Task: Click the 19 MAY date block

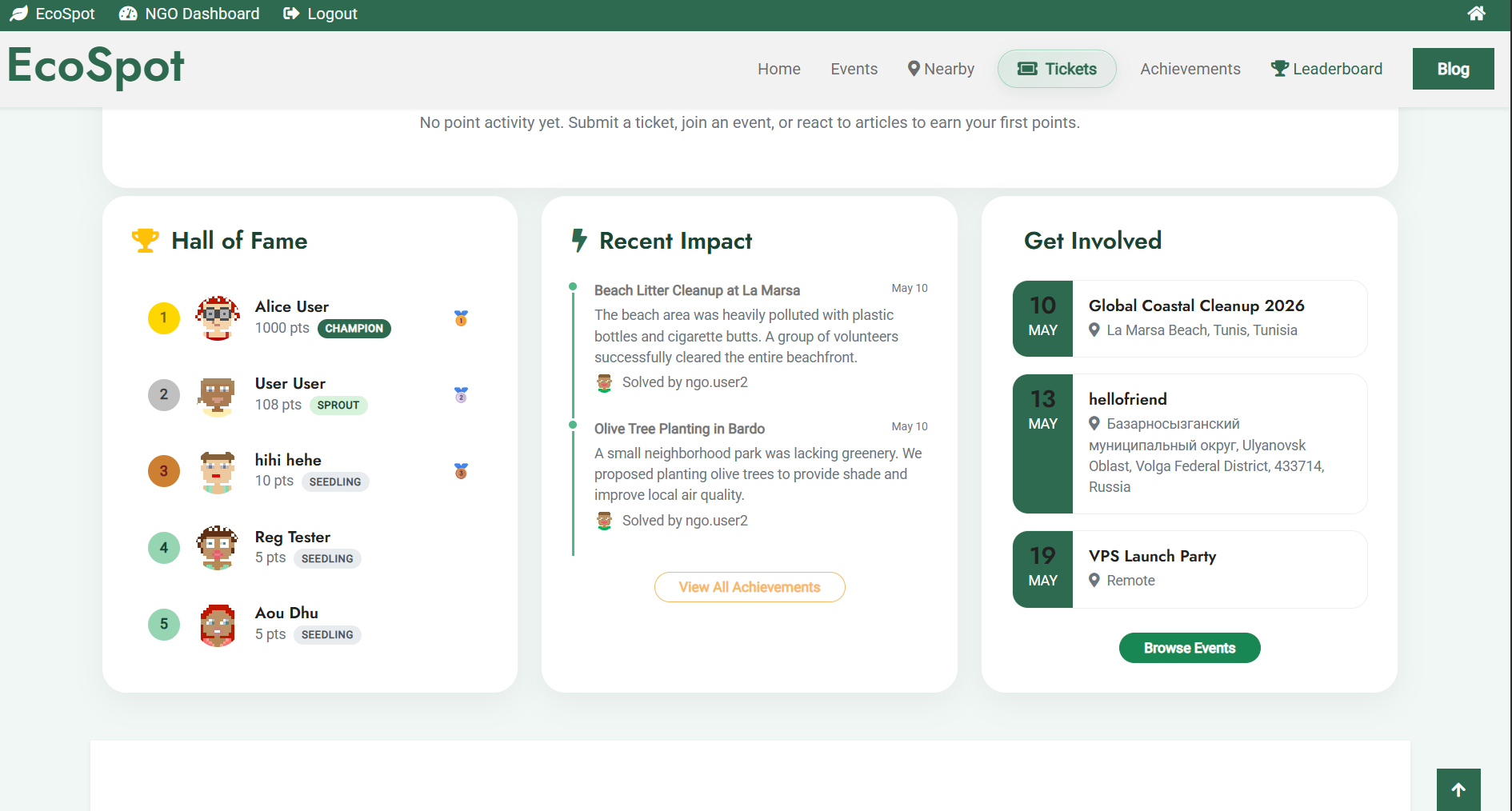Action: coord(1042,569)
